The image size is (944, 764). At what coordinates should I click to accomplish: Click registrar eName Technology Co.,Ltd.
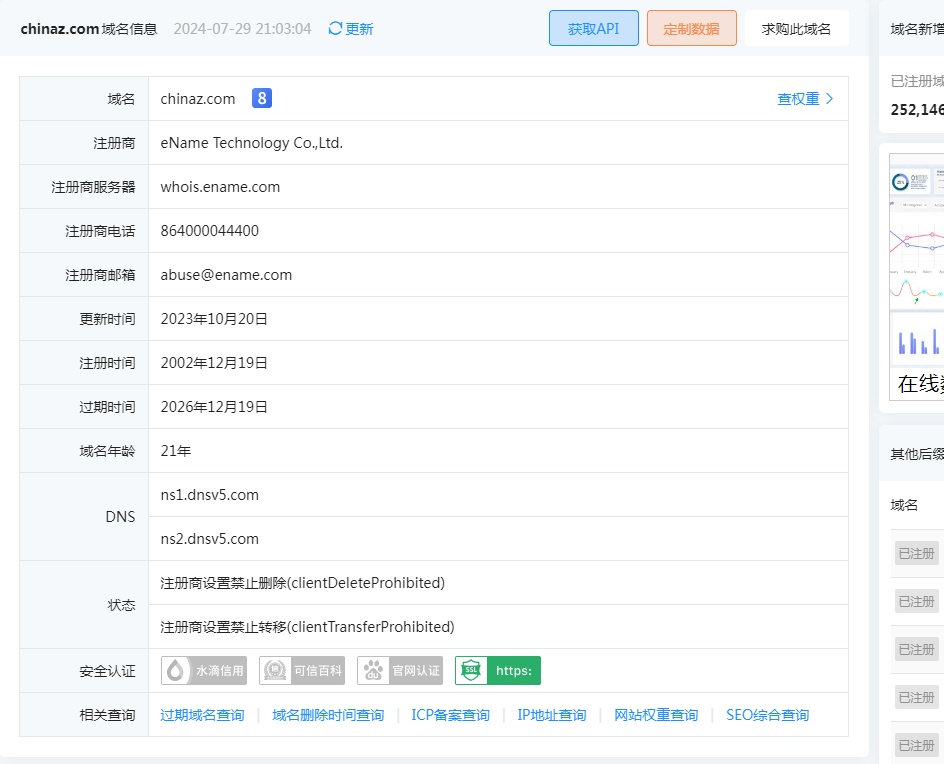[x=252, y=143]
